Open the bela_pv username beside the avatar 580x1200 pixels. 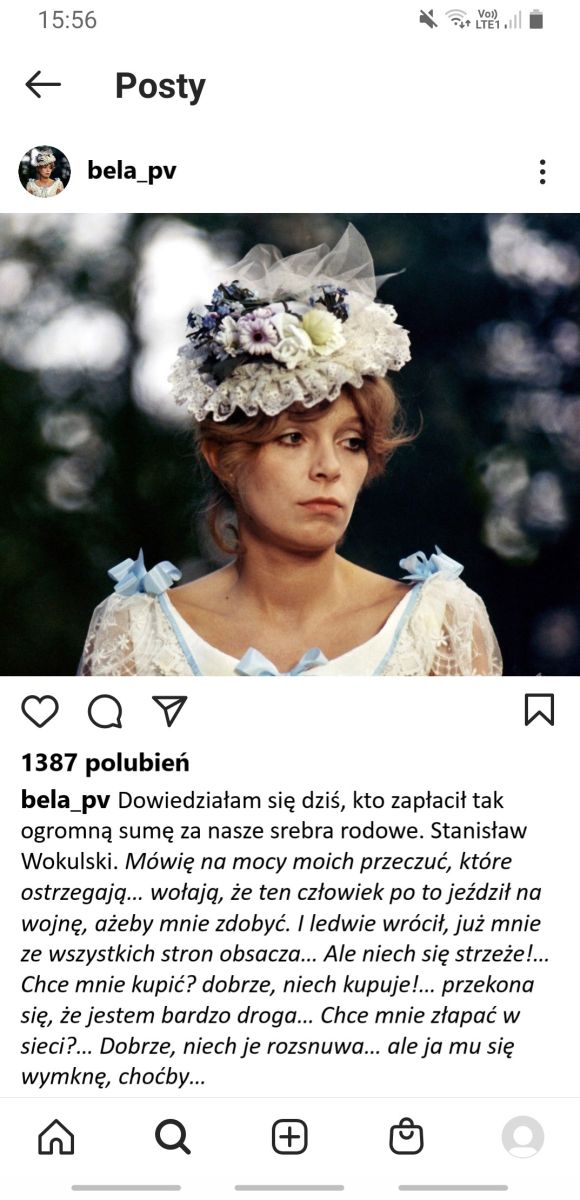pos(132,171)
